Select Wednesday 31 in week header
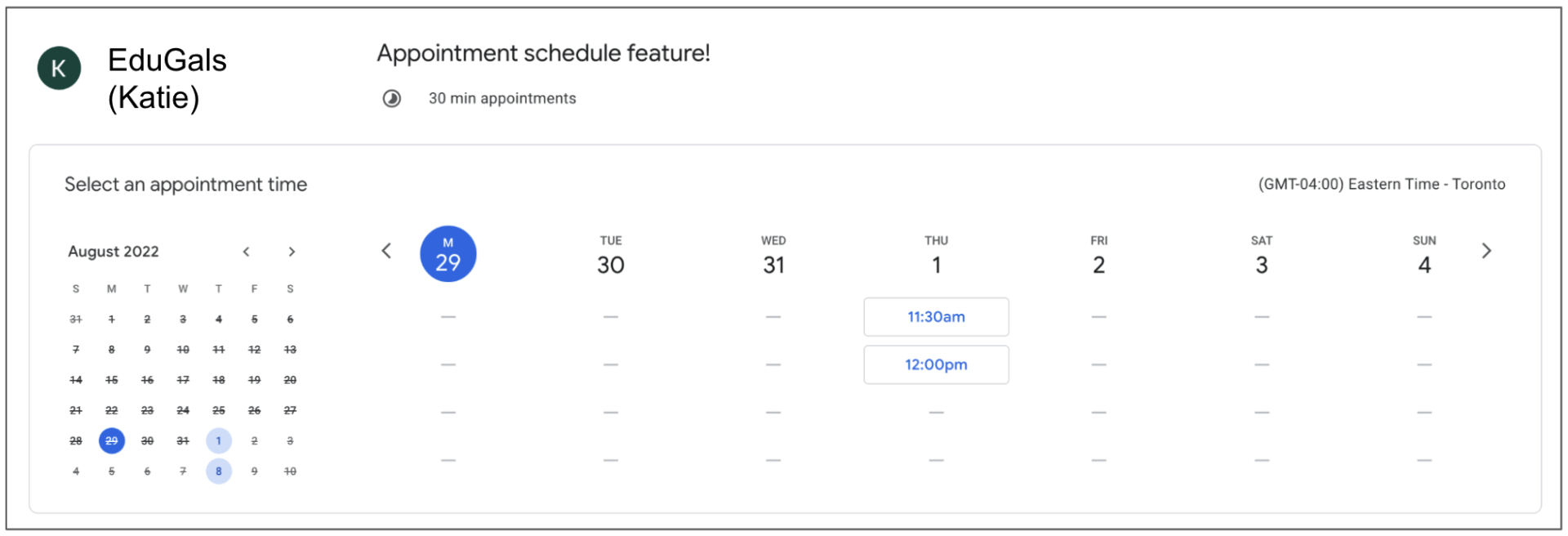 pyautogui.click(x=773, y=256)
